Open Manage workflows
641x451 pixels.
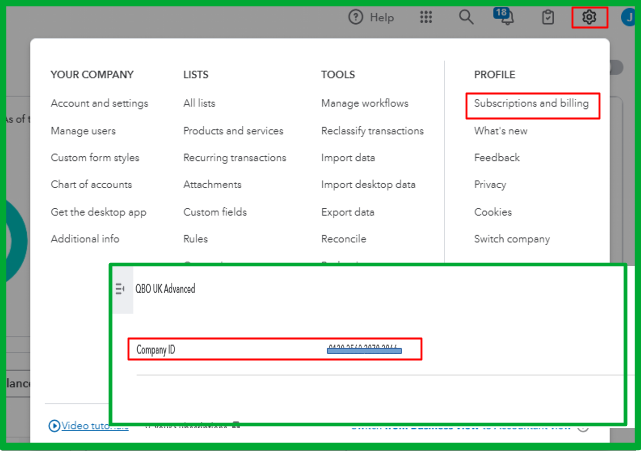[365, 103]
